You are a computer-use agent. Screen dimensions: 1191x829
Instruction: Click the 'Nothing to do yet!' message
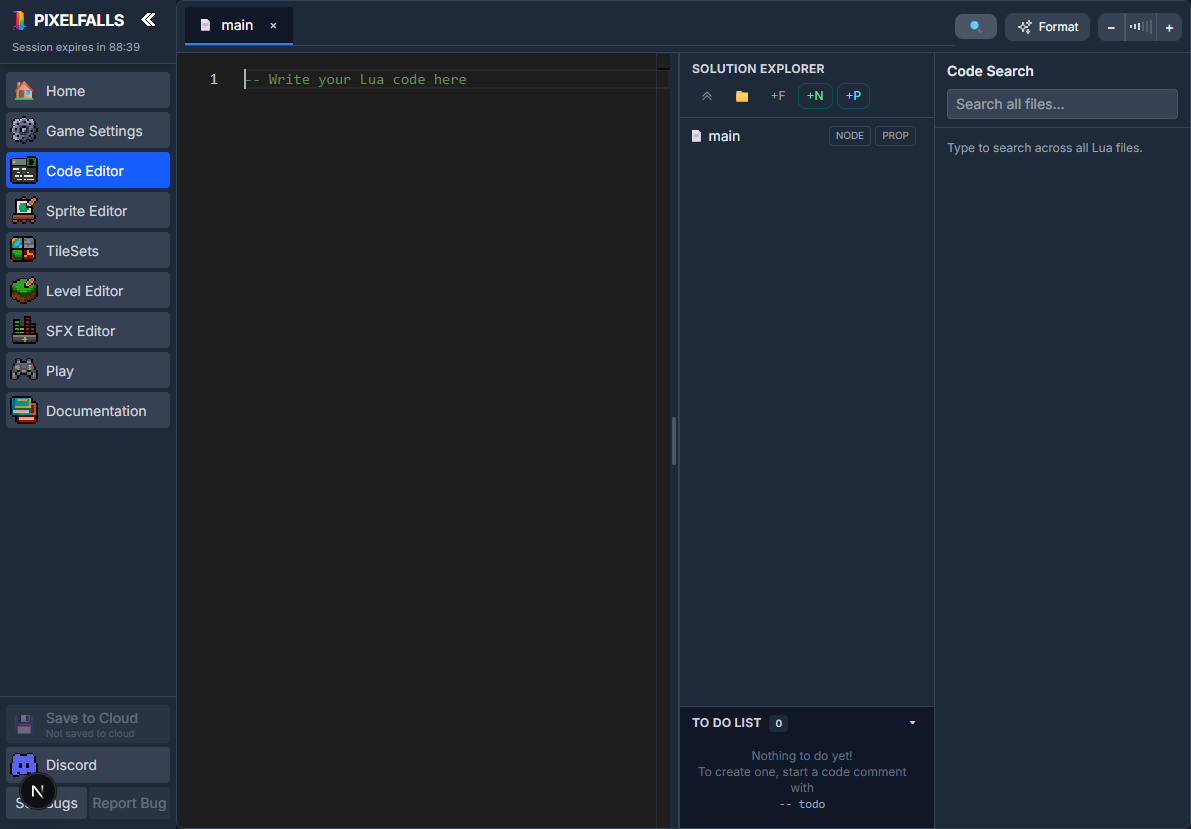pyautogui.click(x=801, y=755)
